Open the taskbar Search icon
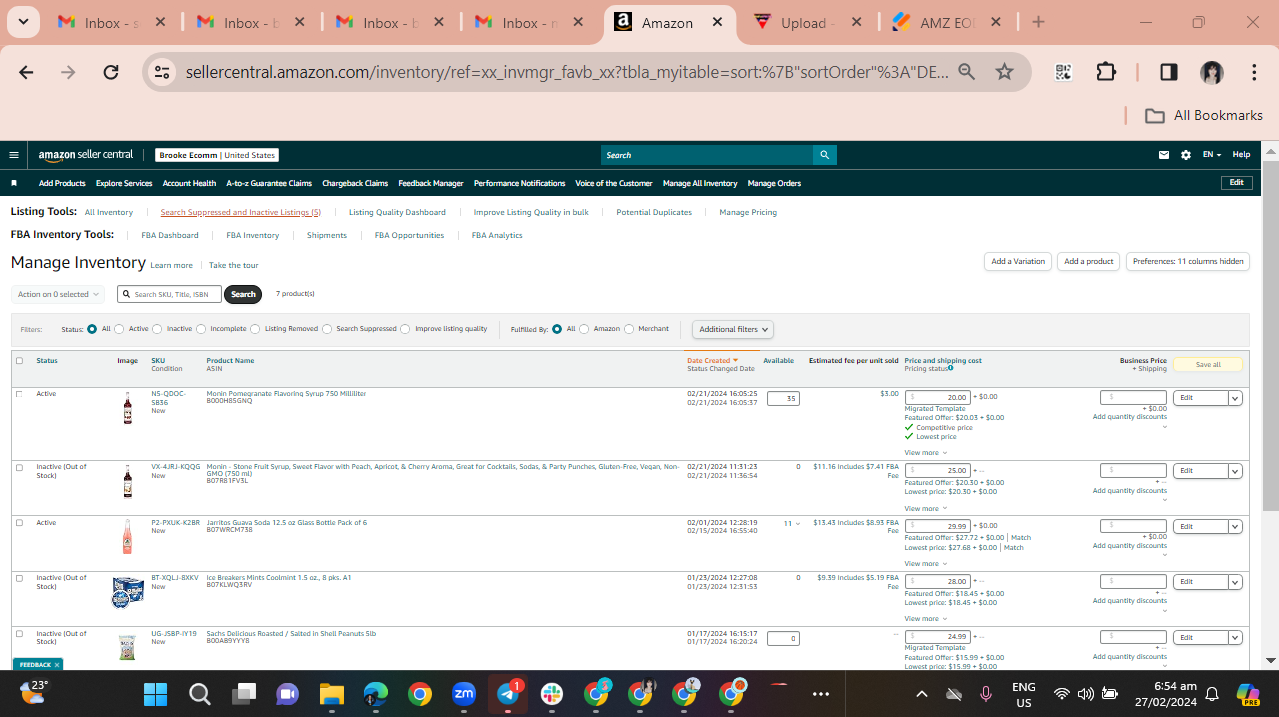Screen dimensions: 1279x717 [199, 694]
